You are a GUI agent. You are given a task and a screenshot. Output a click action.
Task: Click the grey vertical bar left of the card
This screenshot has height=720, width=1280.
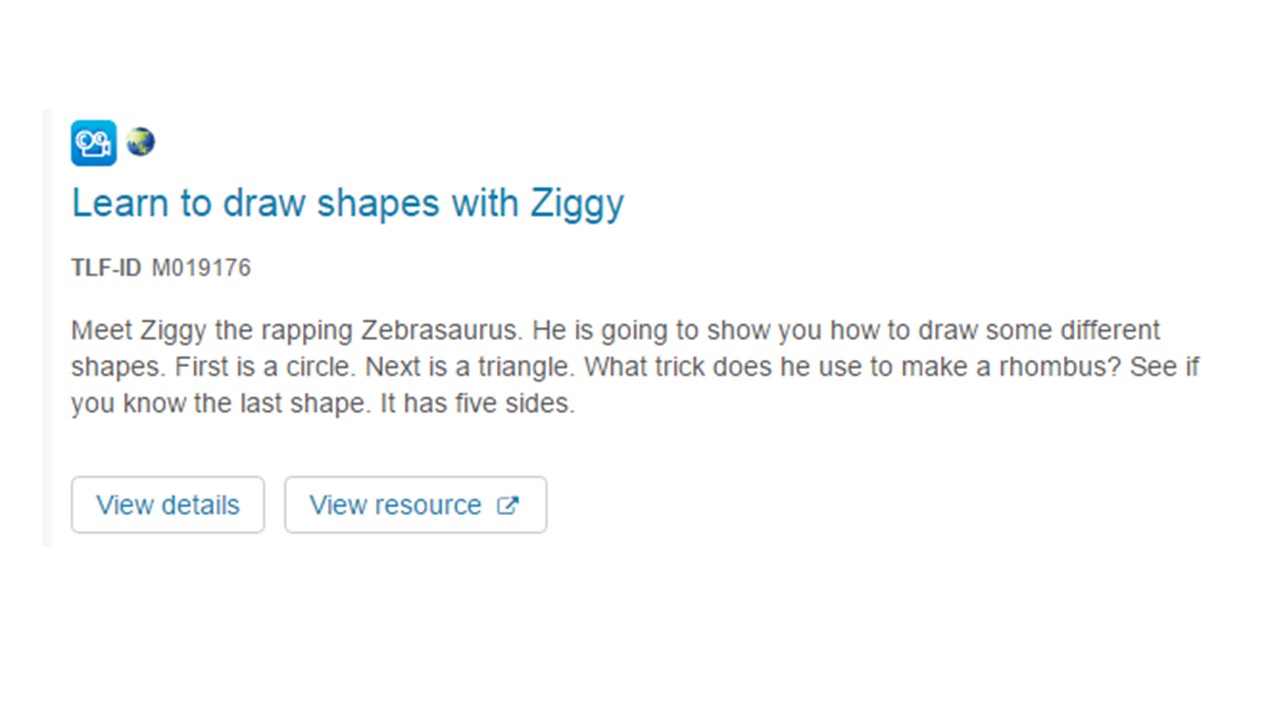point(46,328)
